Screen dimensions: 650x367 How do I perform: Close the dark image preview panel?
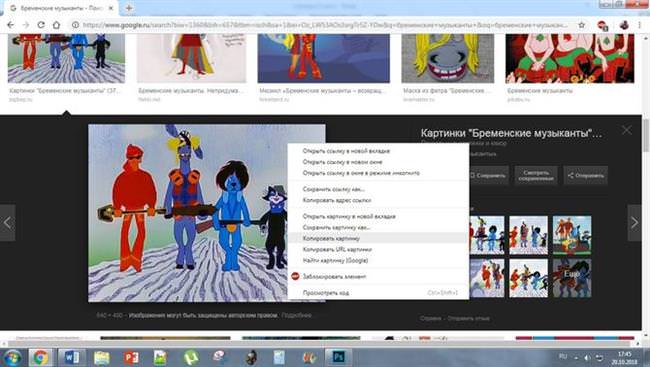626,130
